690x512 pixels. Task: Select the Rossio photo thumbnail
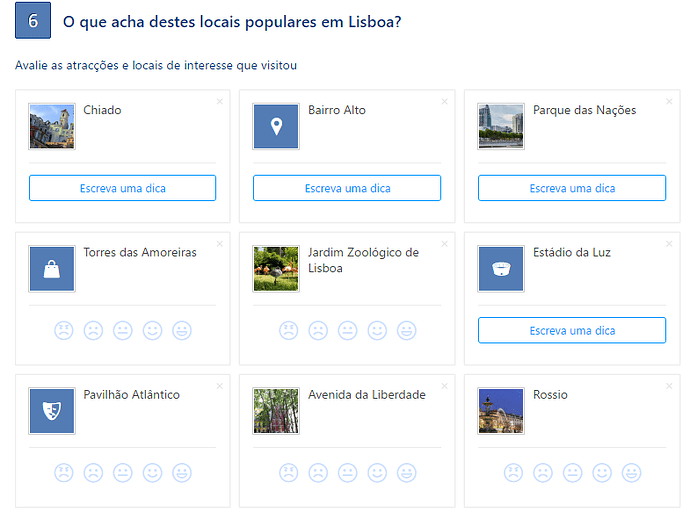(501, 411)
